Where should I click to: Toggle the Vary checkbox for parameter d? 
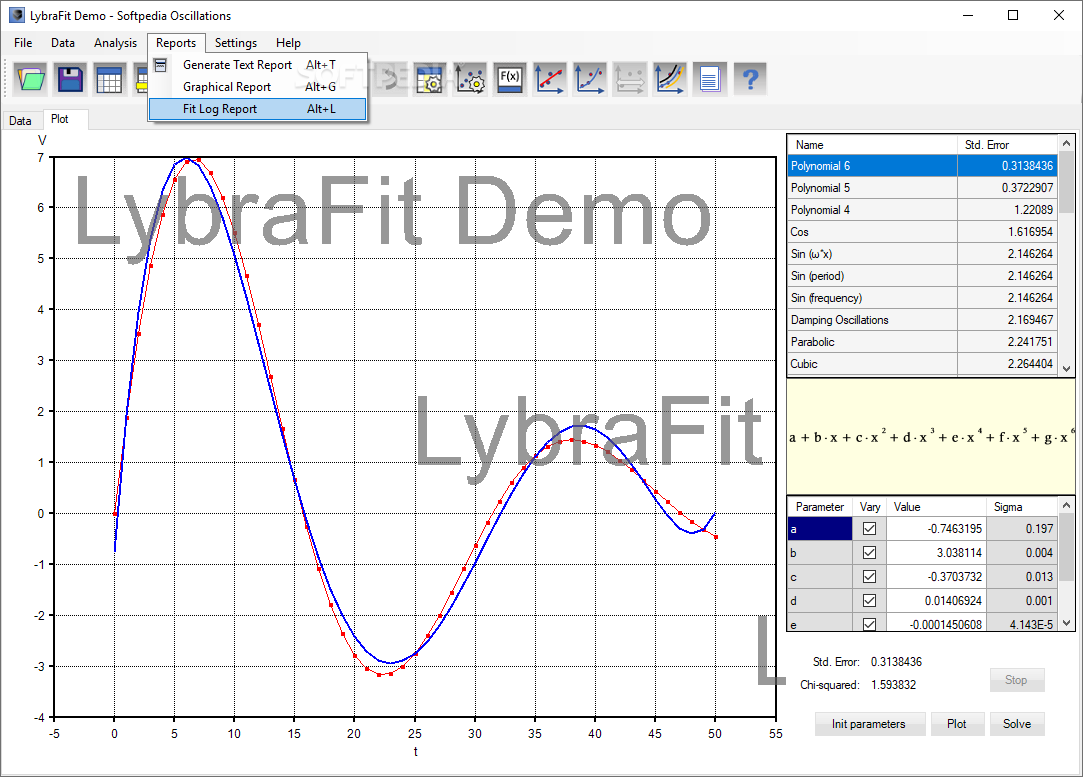[870, 601]
